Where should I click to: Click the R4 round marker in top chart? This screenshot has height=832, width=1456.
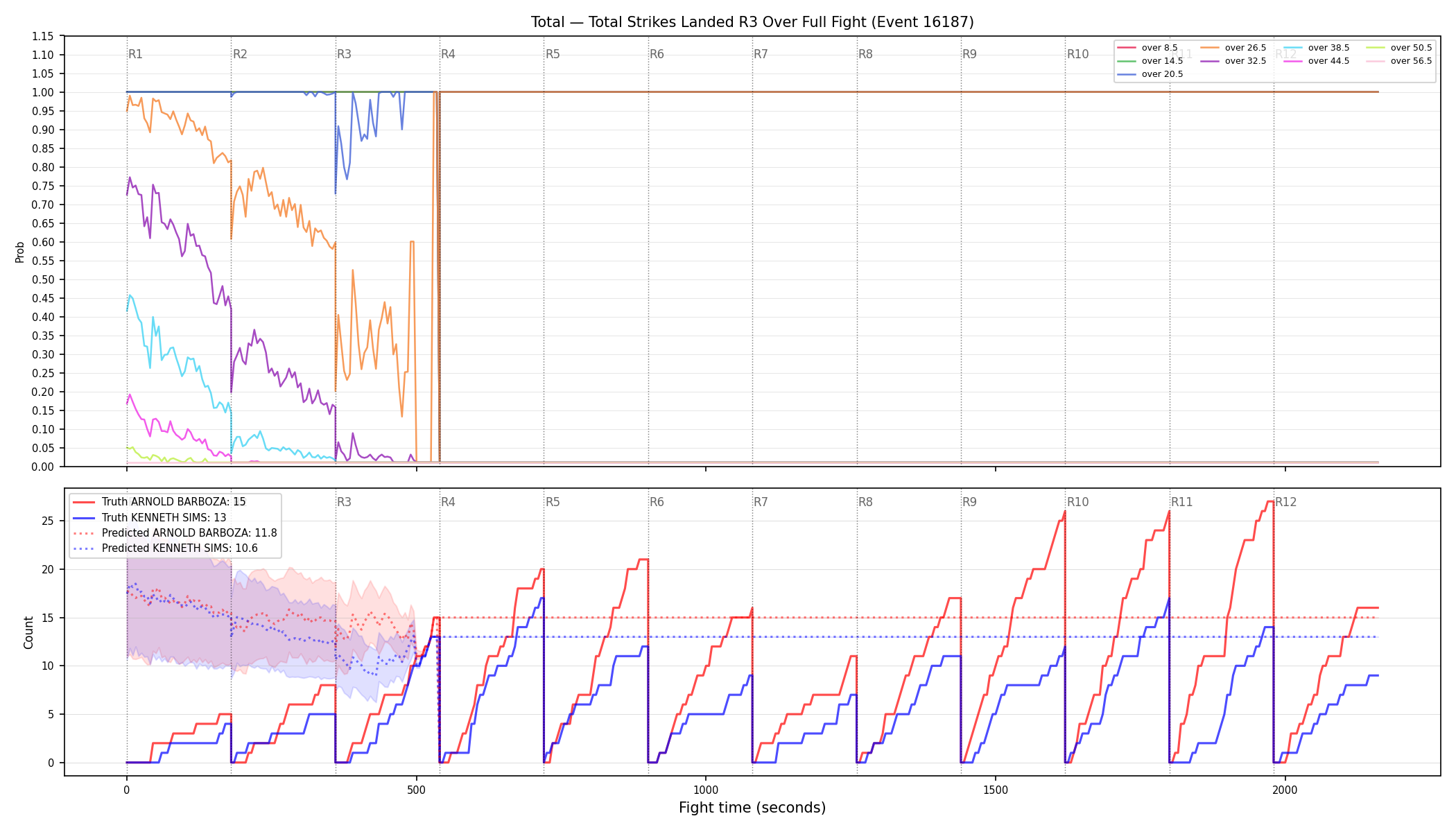coord(448,54)
